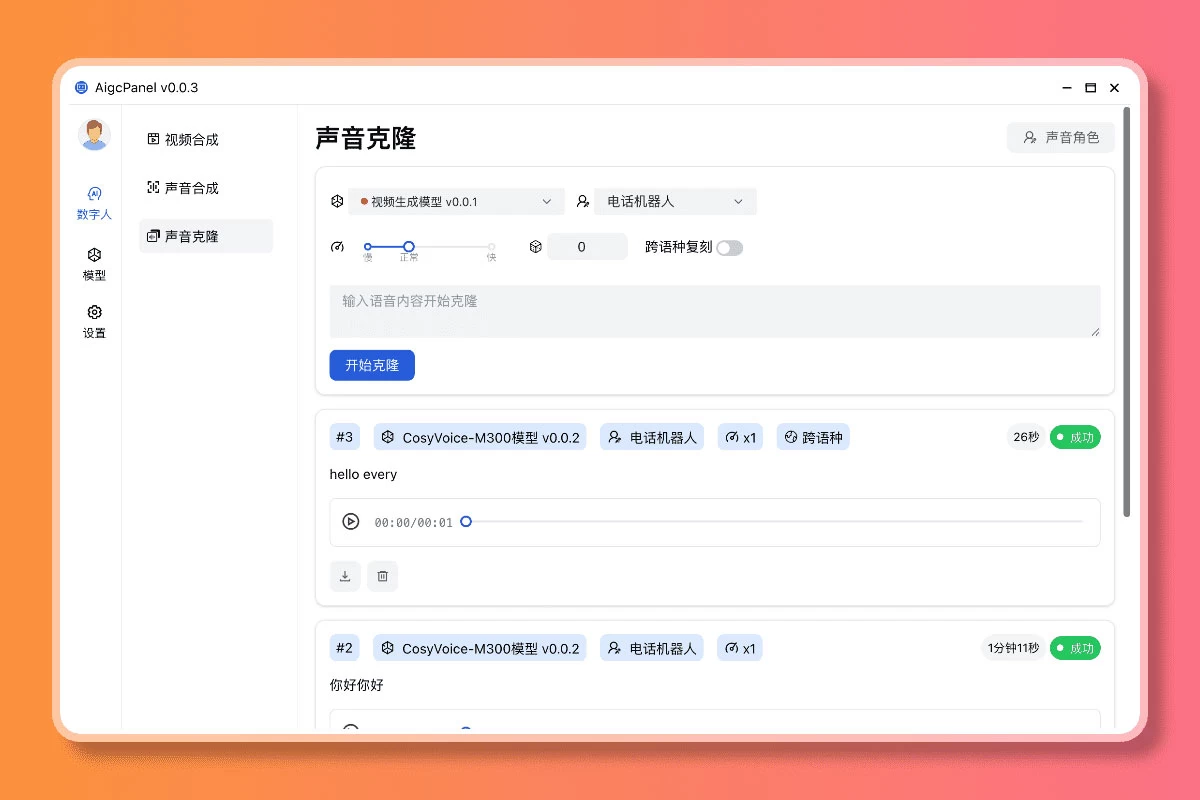Open the 视频生成模型 v0.0.1 dropdown
Image resolution: width=1200 pixels, height=800 pixels.
pyautogui.click(x=455, y=201)
